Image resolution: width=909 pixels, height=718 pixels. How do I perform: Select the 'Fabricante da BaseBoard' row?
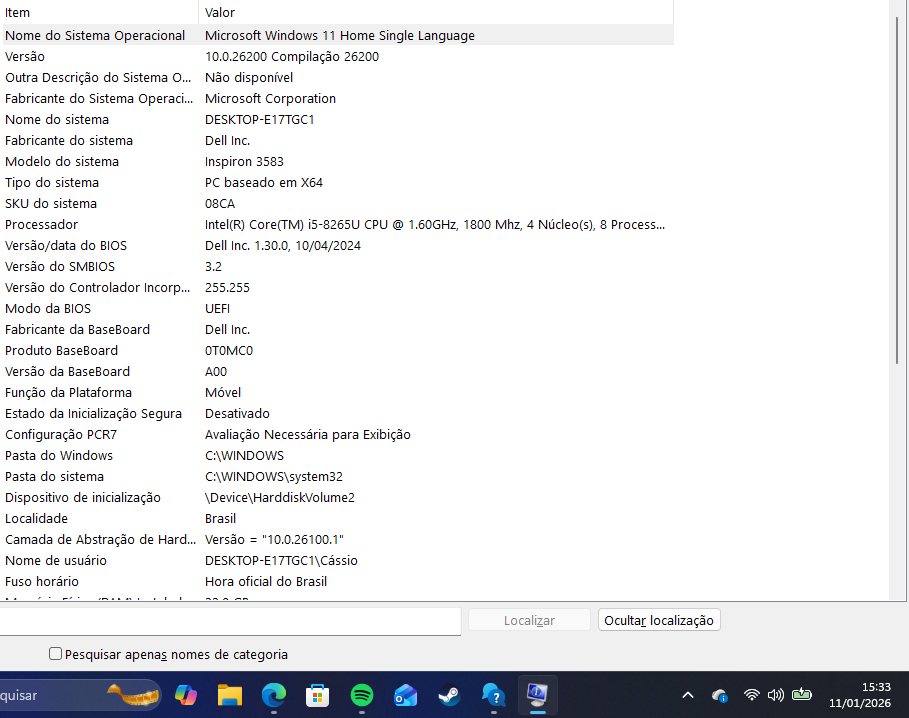pyautogui.click(x=338, y=329)
